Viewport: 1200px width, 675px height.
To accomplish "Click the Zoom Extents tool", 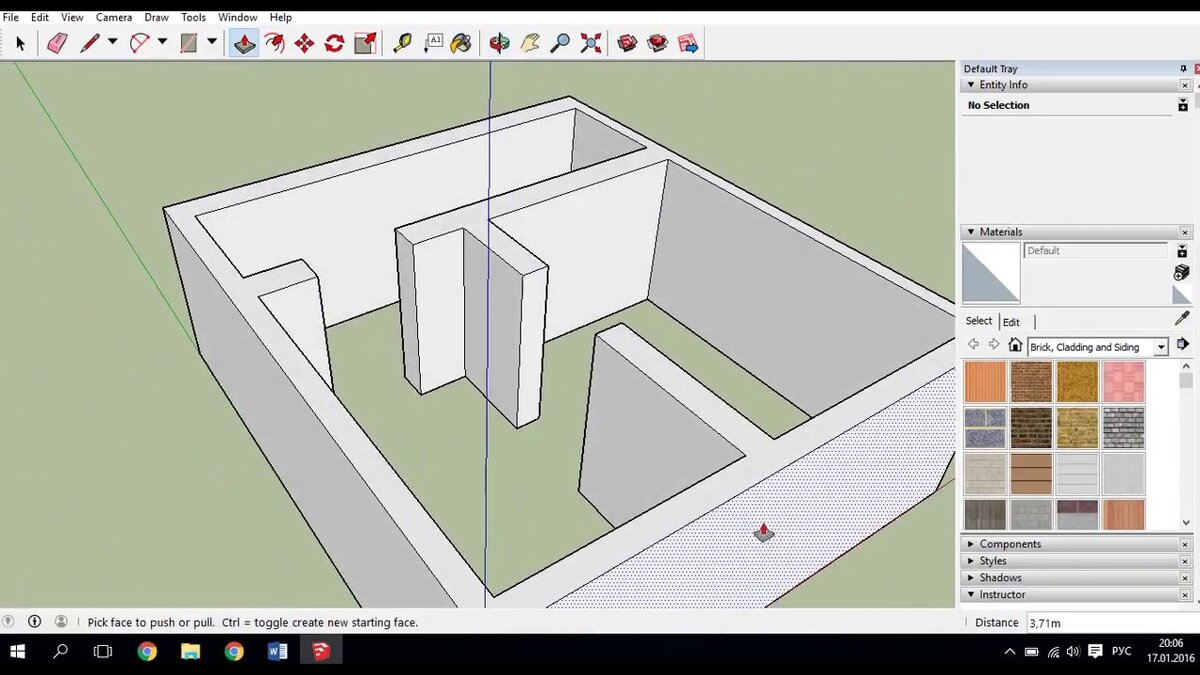I will pos(591,43).
